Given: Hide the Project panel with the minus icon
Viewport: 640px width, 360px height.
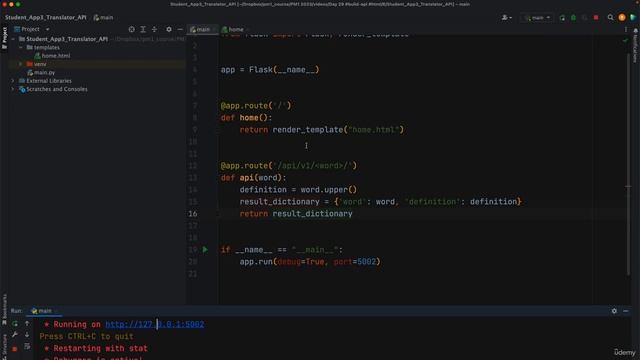Looking at the screenshot, I should (180, 29).
